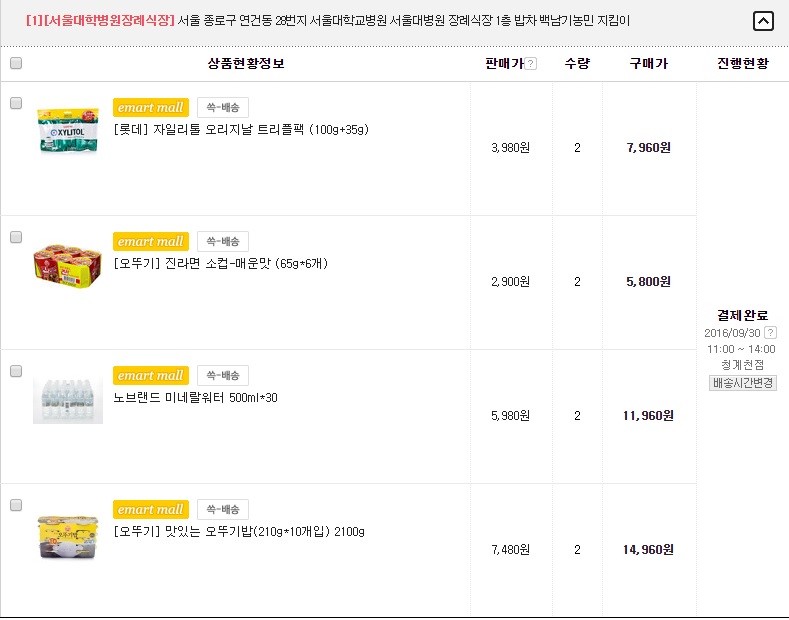Open the 자일리톨 오리지날 트리플팩 product link
Viewport: 789px width, 620px height.
tap(242, 130)
